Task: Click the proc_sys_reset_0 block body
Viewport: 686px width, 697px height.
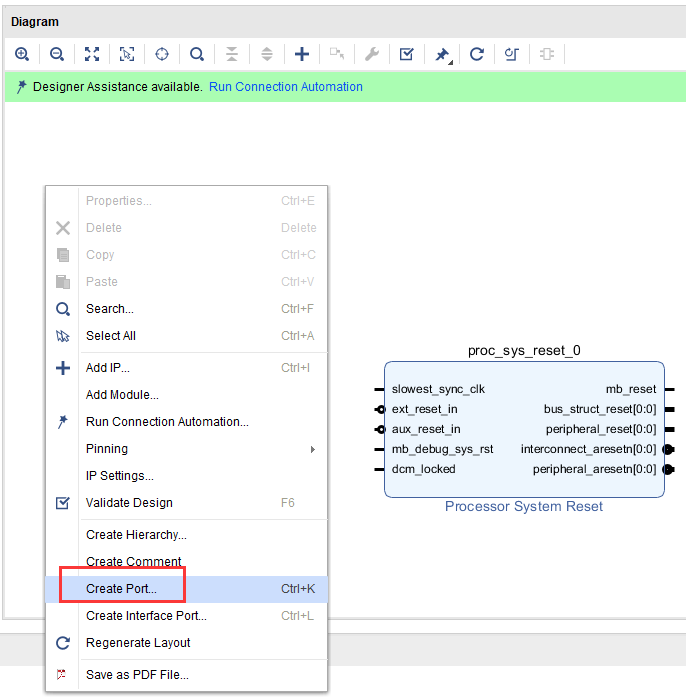Action: point(524,430)
